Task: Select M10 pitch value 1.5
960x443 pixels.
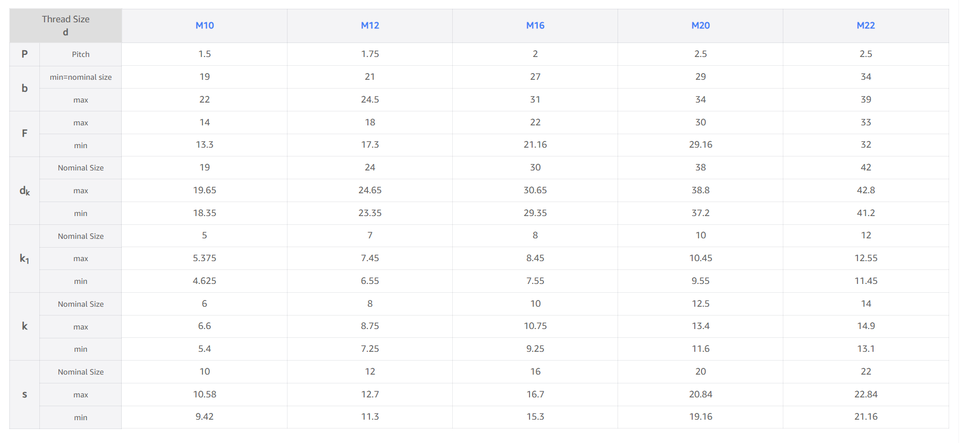Action: coord(204,54)
